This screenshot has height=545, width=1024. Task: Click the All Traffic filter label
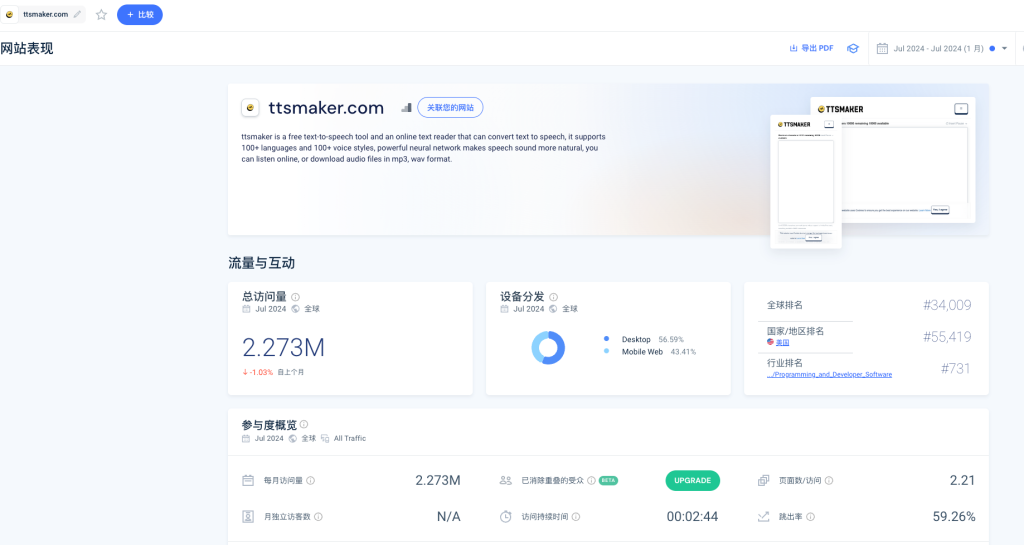point(349,439)
